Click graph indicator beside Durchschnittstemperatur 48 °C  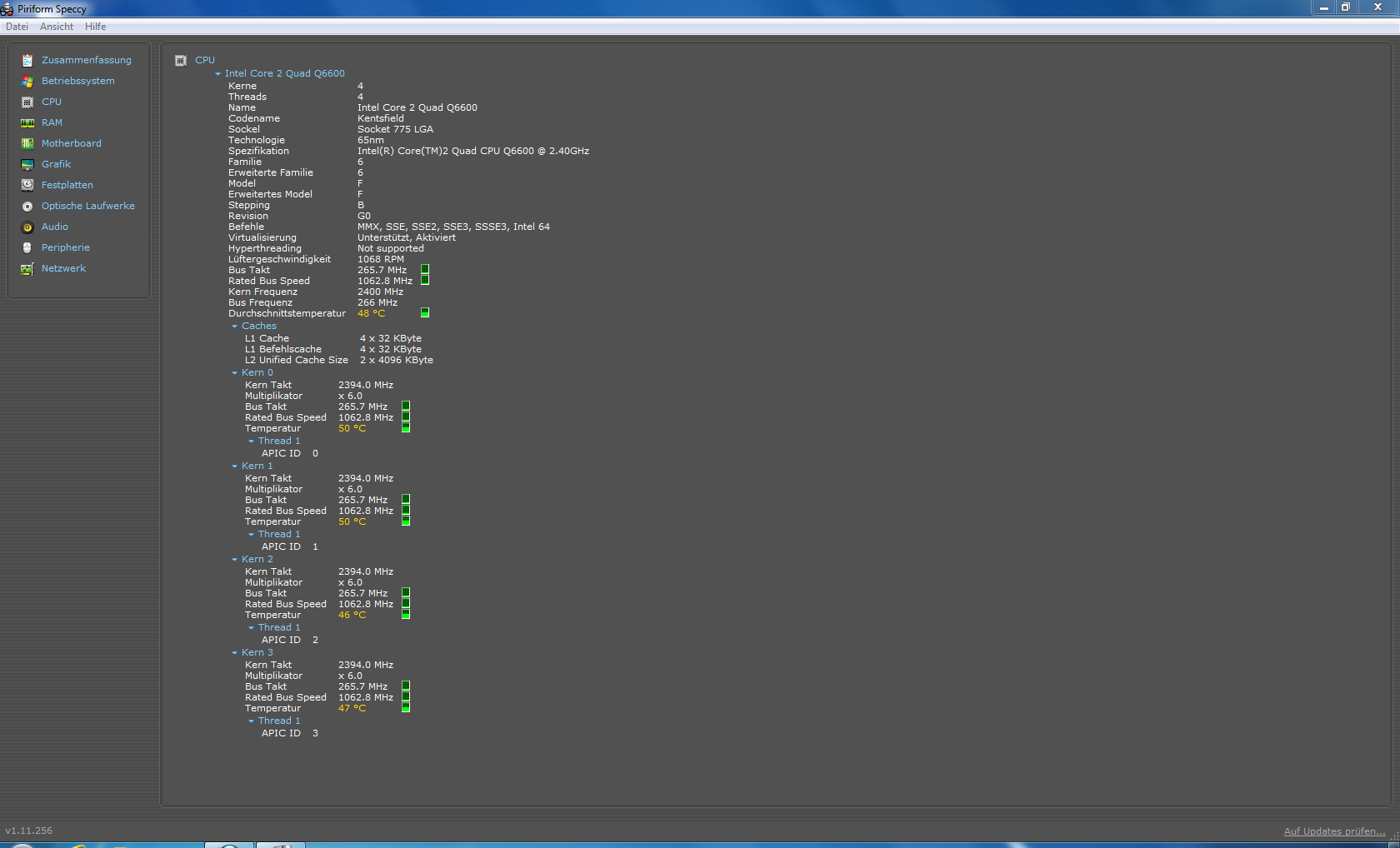click(425, 313)
